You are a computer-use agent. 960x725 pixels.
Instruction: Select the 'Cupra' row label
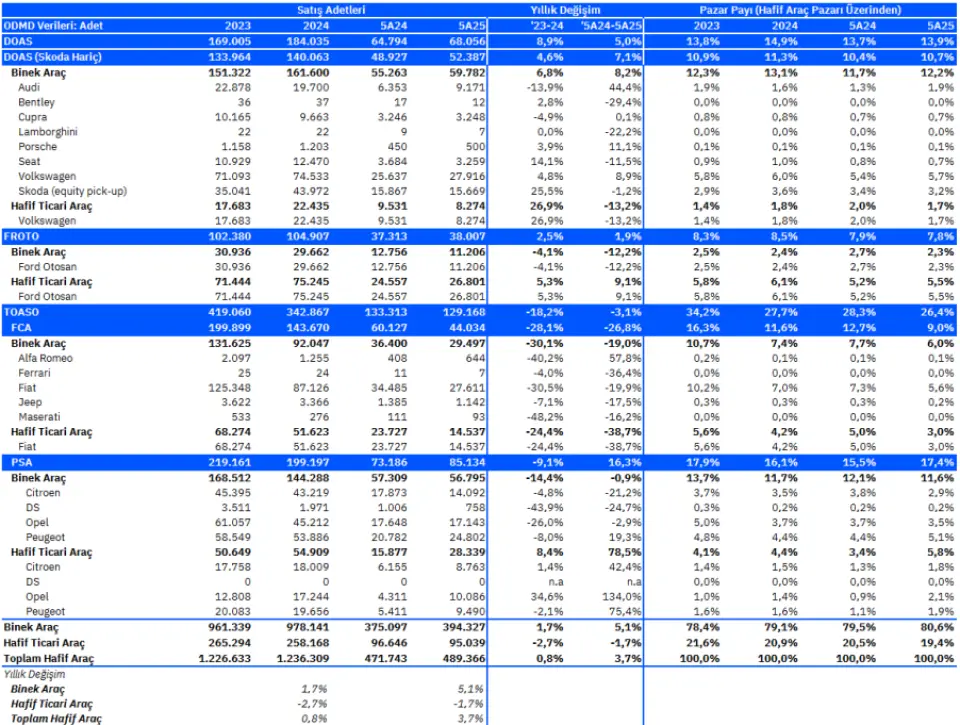pyautogui.click(x=32, y=117)
